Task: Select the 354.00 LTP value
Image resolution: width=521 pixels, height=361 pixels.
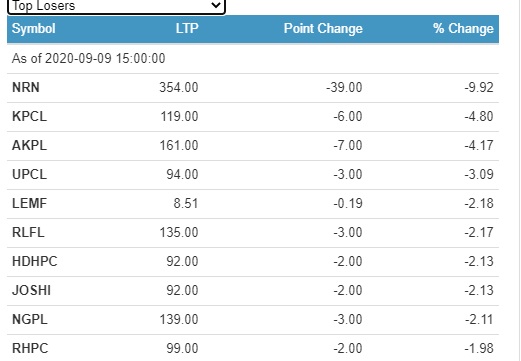Action: coord(179,88)
